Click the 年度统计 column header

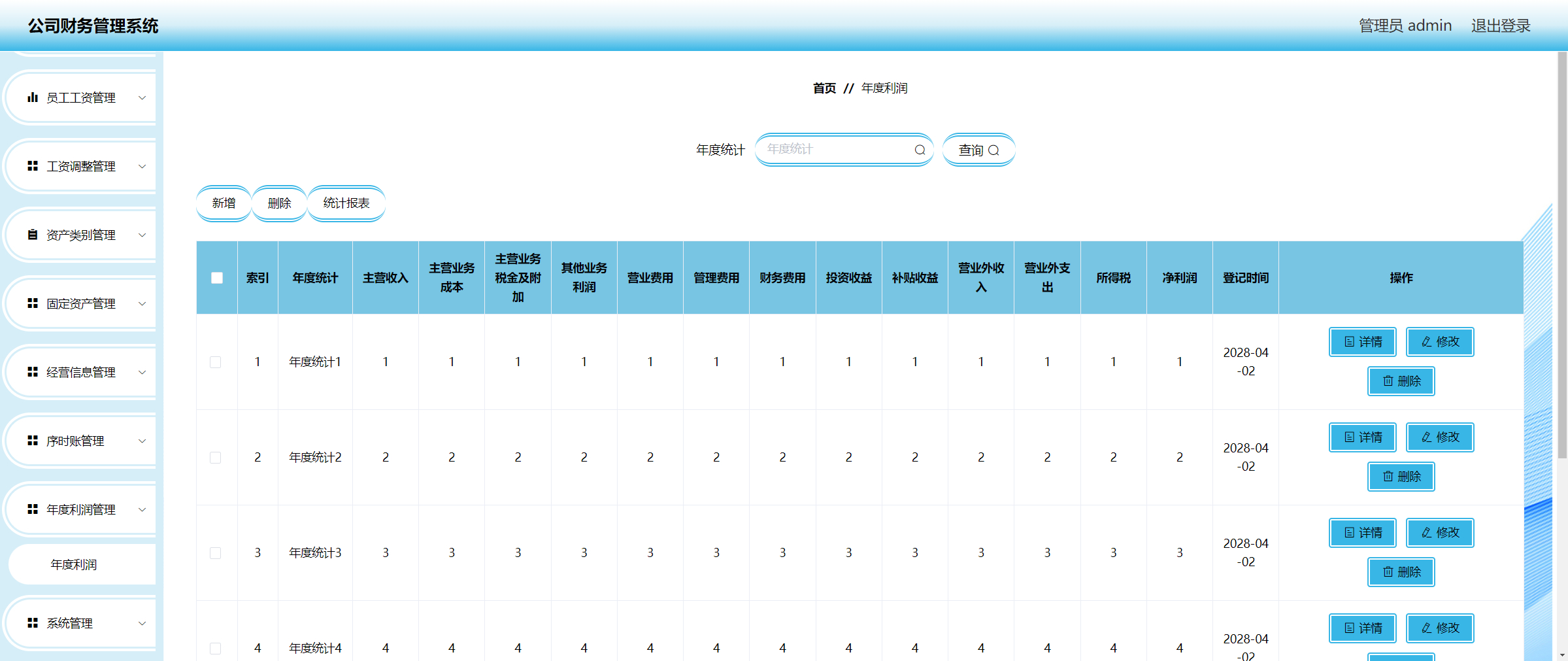315,278
